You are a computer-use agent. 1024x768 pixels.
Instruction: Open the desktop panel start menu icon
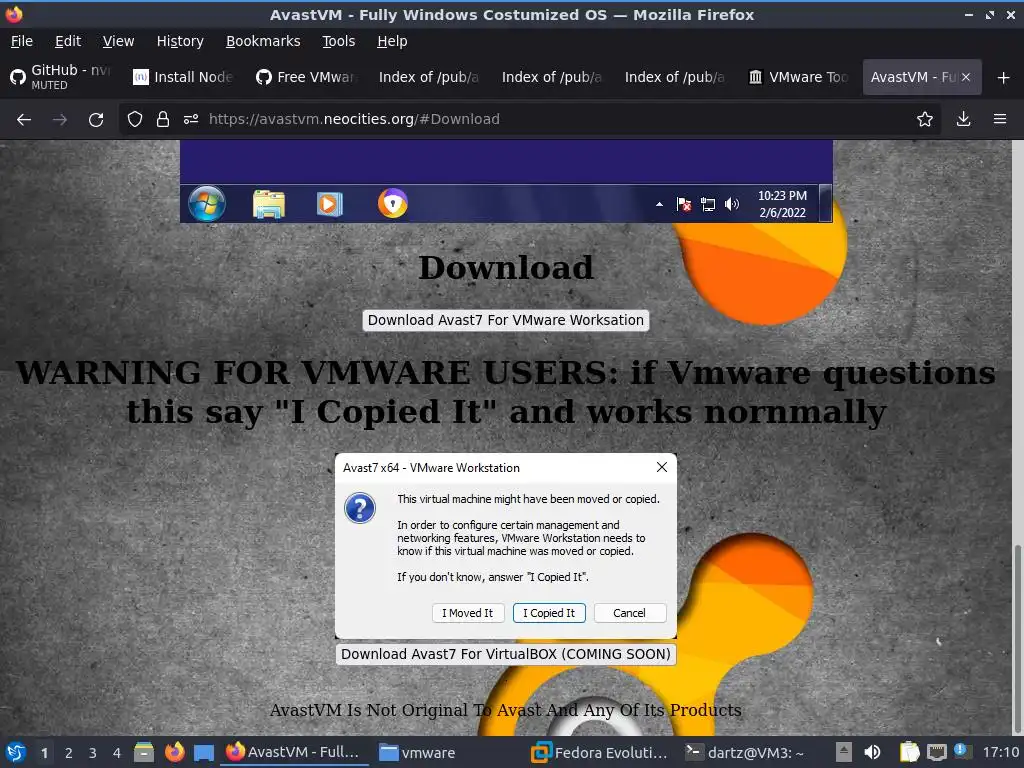point(16,752)
